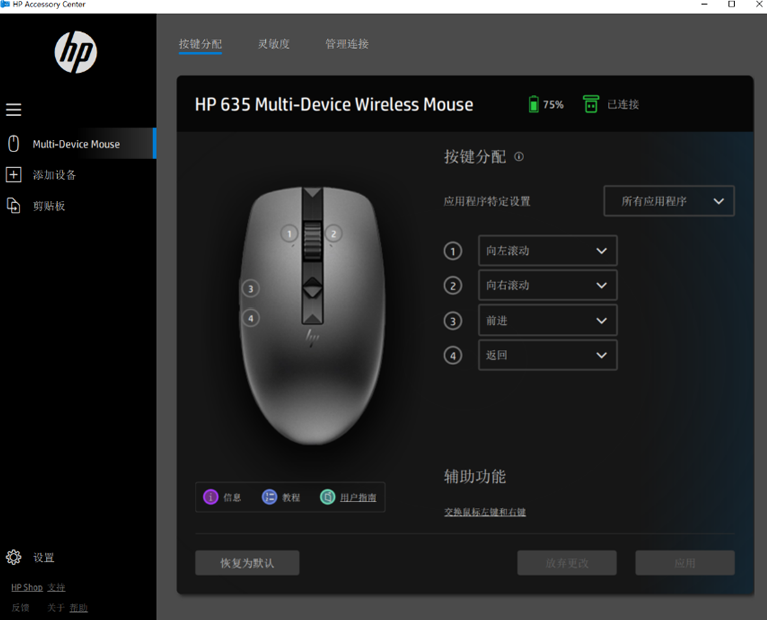The height and width of the screenshot is (620, 767).
Task: Click the 恢复为默认 button
Action: [x=247, y=563]
